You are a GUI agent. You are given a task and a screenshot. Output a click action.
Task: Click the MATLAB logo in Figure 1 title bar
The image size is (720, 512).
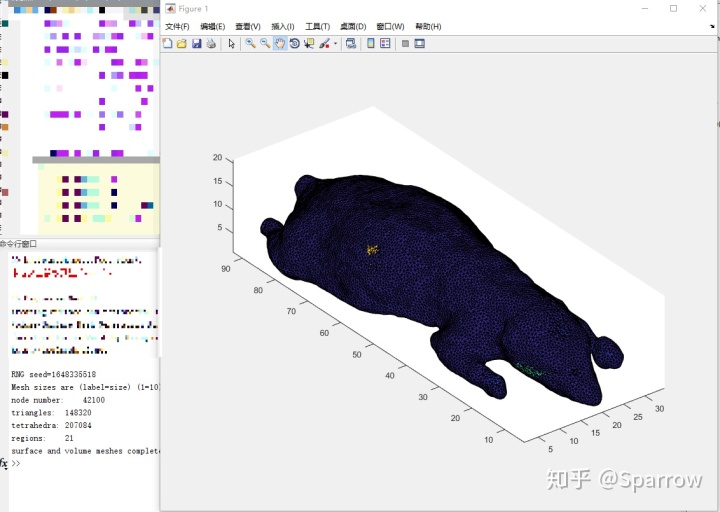click(x=170, y=9)
